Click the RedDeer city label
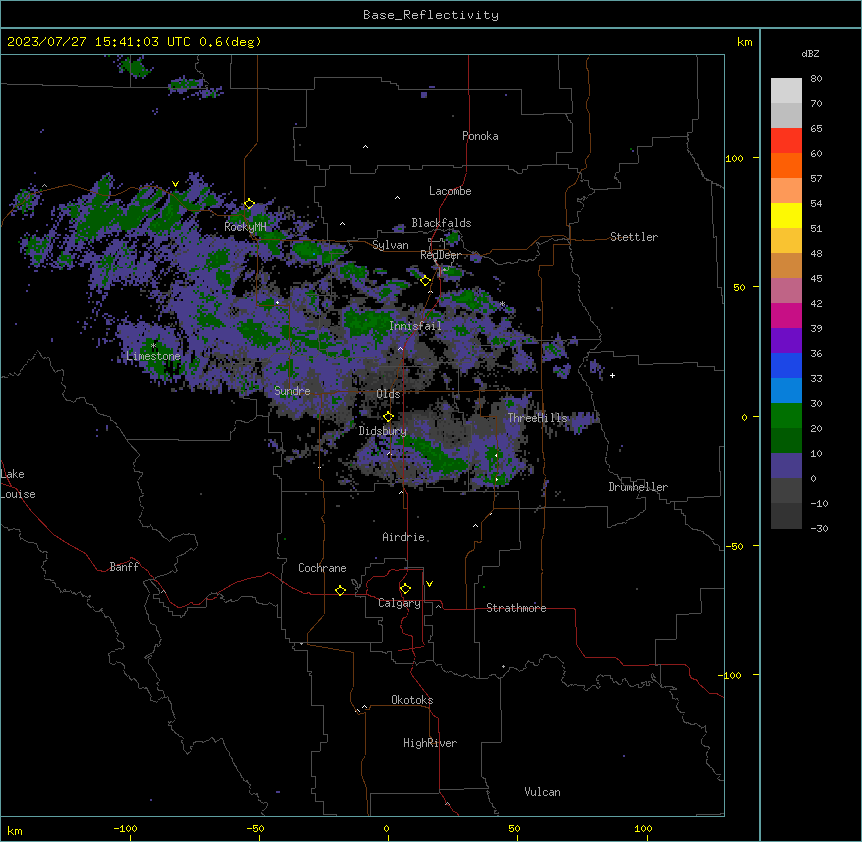The width and height of the screenshot is (862, 842). (440, 255)
